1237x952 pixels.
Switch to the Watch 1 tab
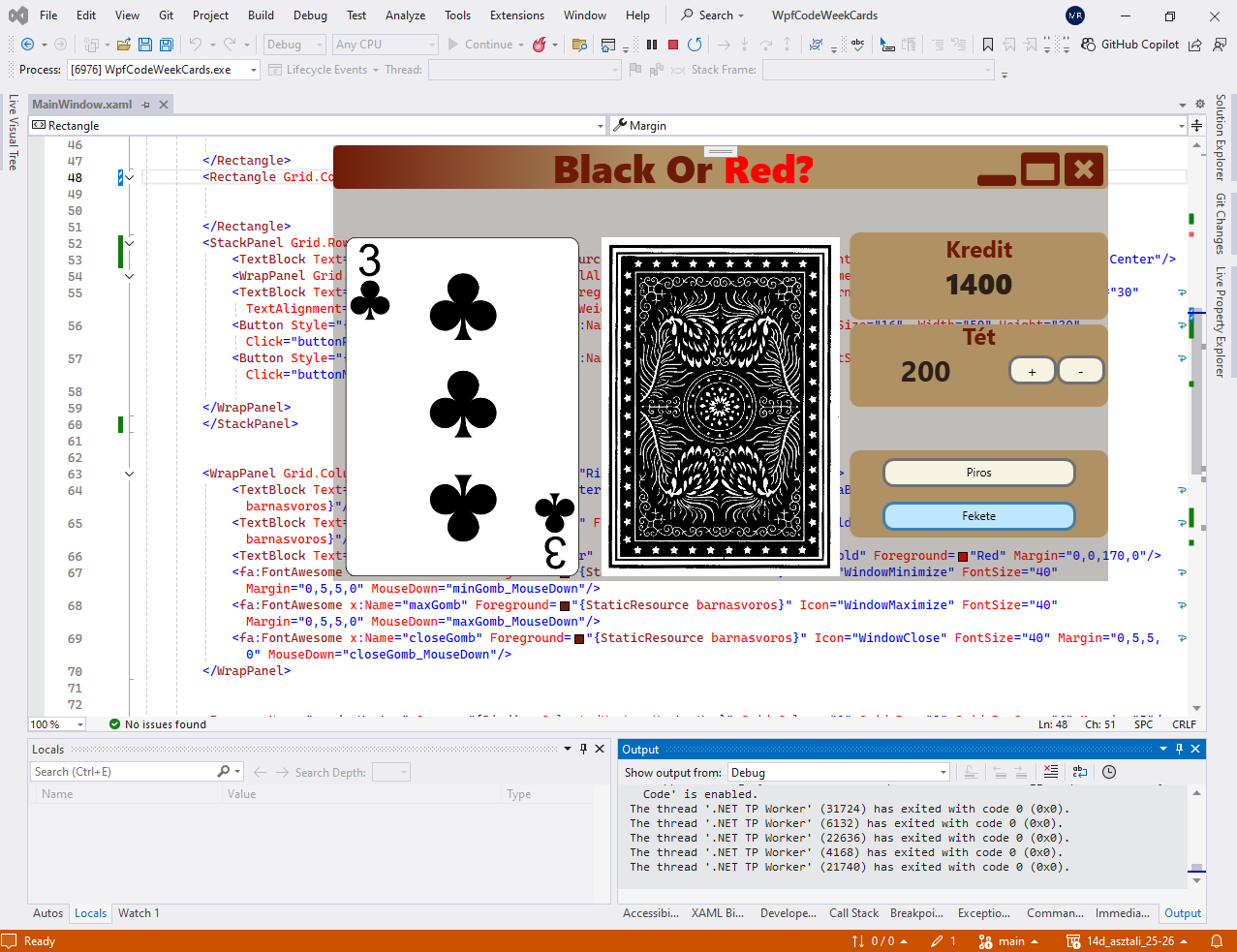(x=139, y=913)
